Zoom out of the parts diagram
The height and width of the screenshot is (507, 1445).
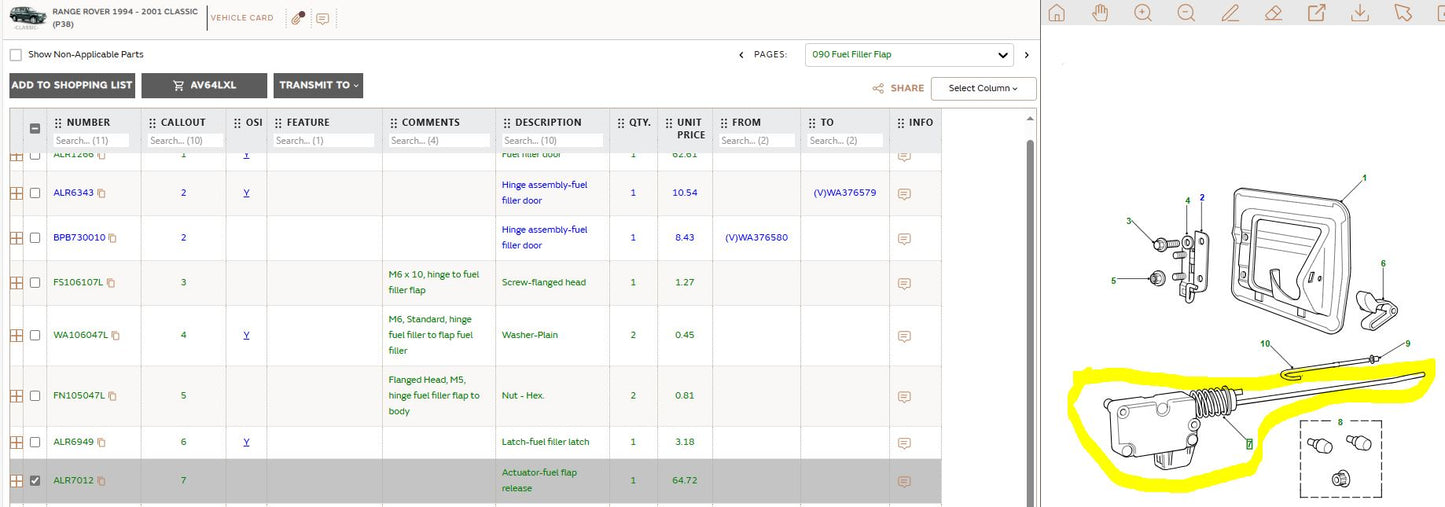pyautogui.click(x=1186, y=13)
